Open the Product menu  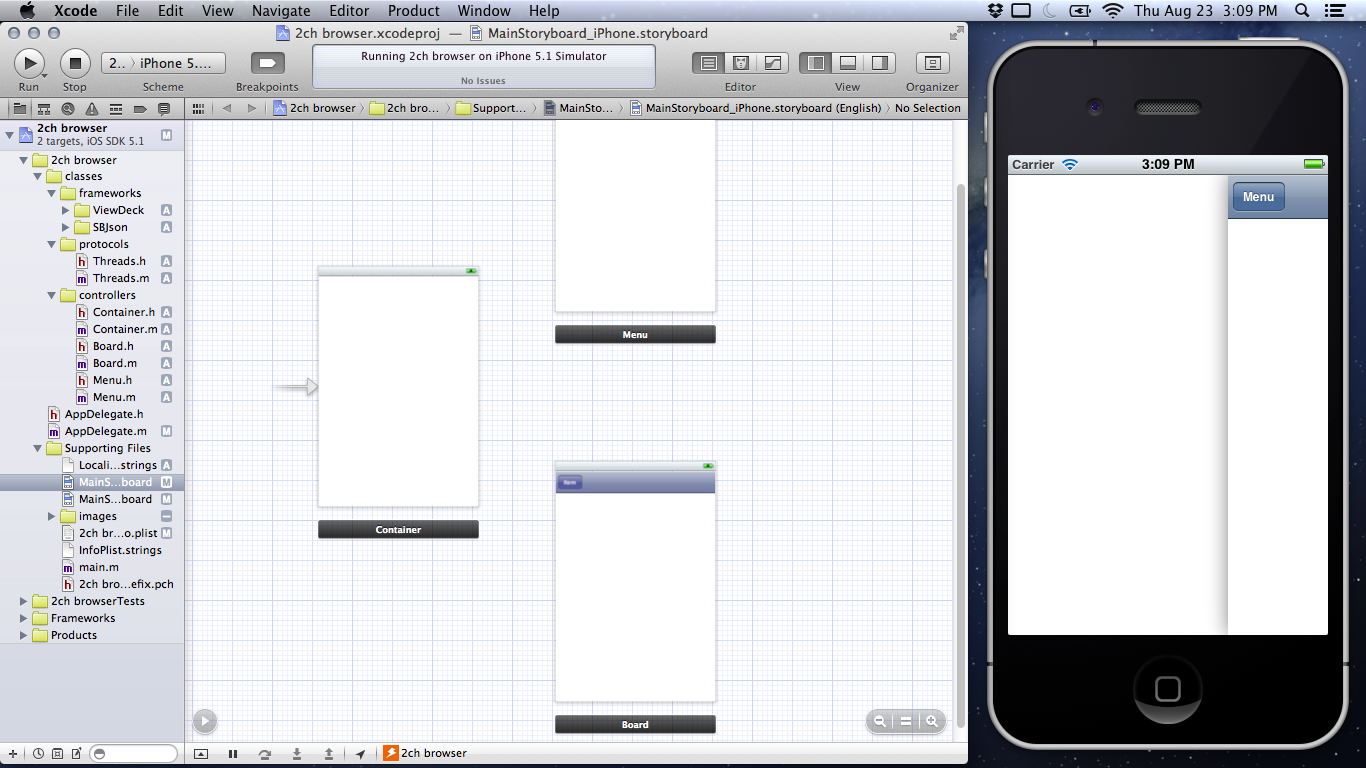click(414, 11)
